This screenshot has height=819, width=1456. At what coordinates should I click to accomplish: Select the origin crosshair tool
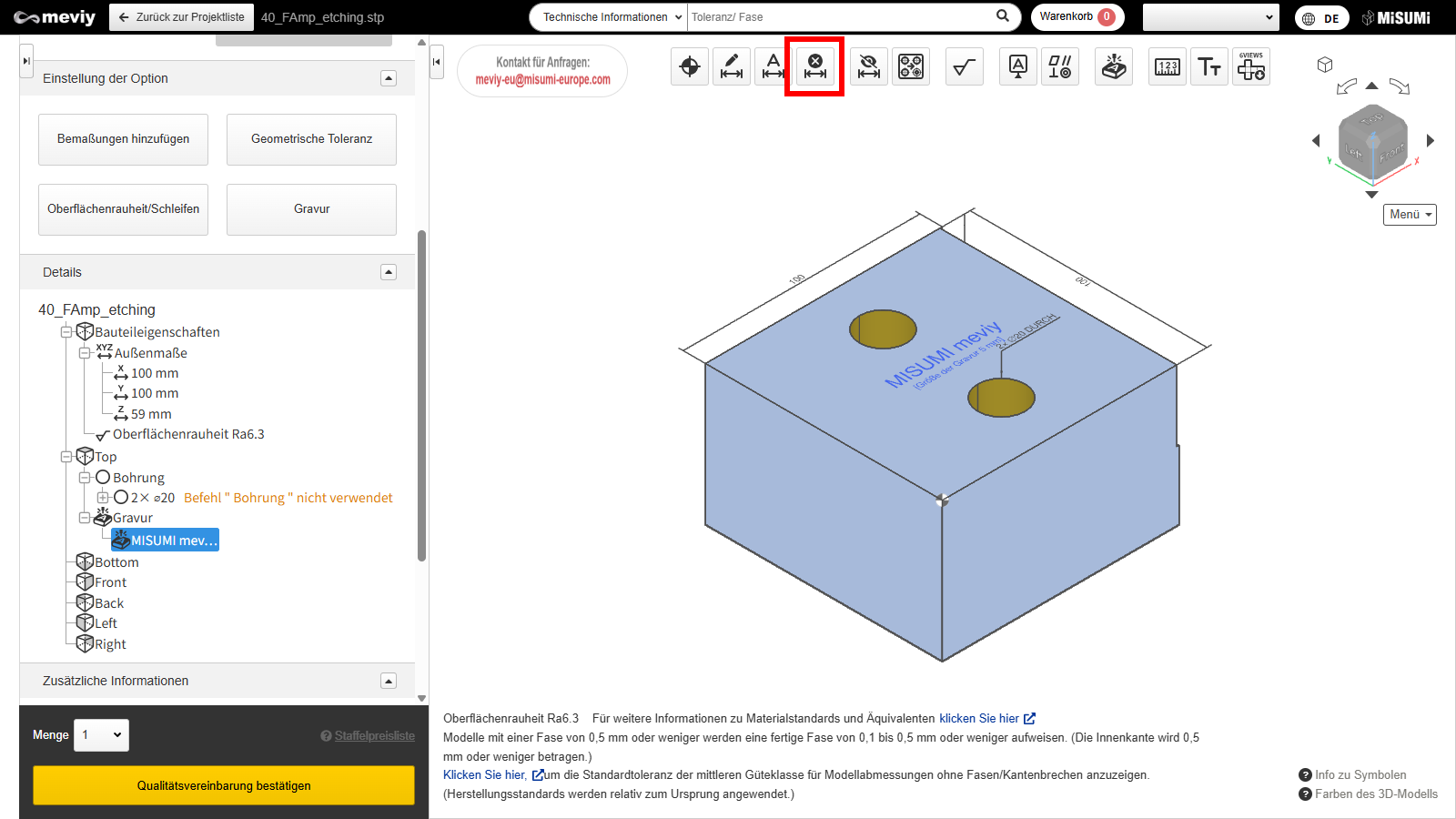point(690,66)
